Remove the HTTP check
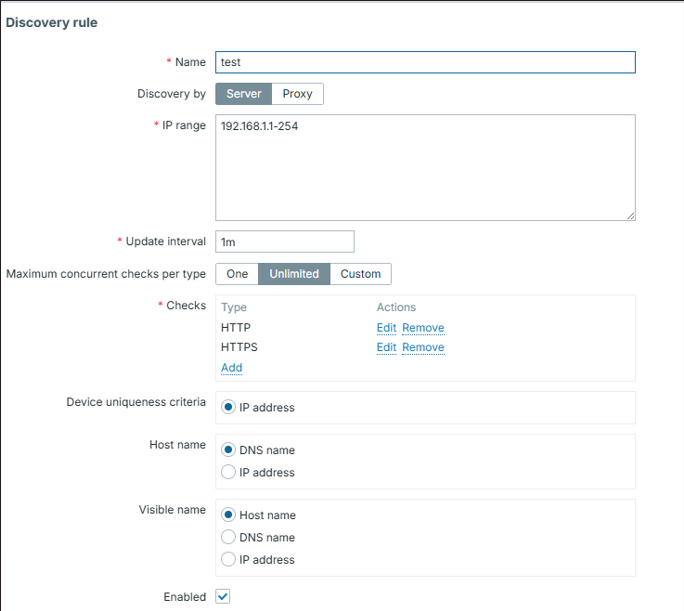The image size is (684, 611). point(423,328)
